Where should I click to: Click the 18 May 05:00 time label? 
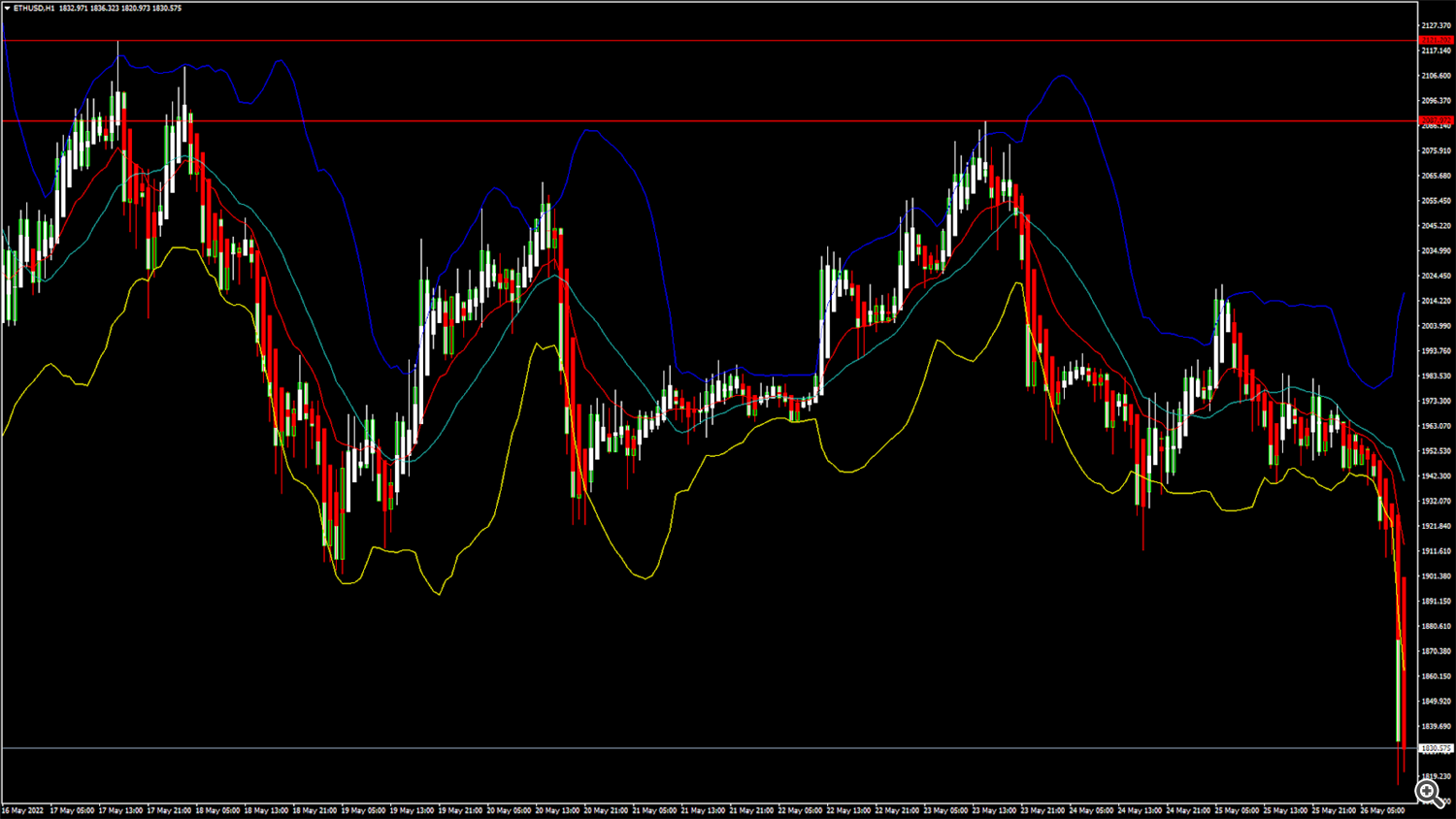pos(217,810)
